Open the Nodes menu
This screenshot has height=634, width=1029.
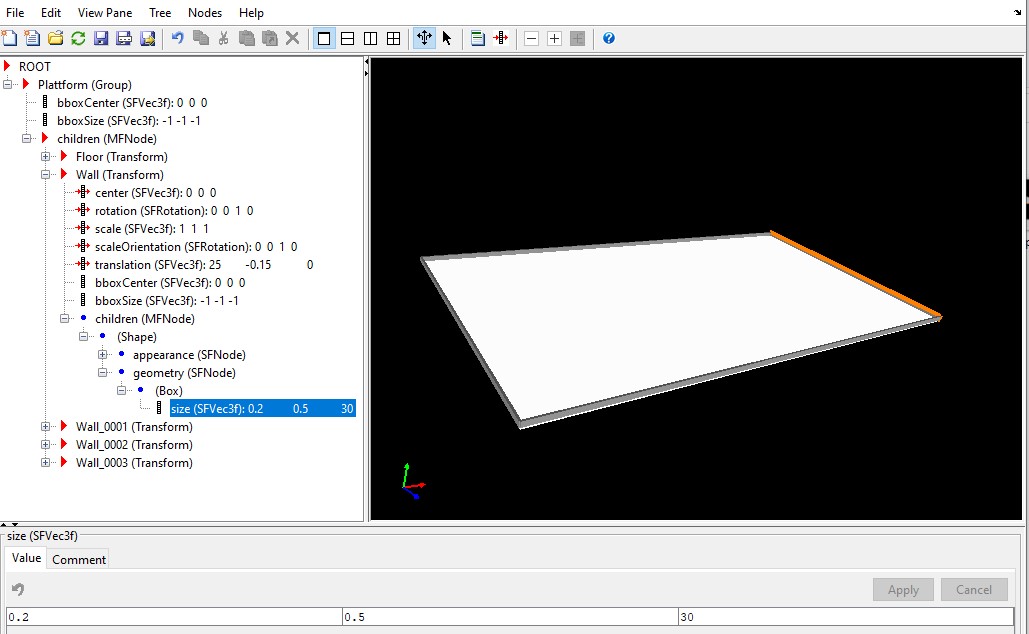[x=205, y=13]
